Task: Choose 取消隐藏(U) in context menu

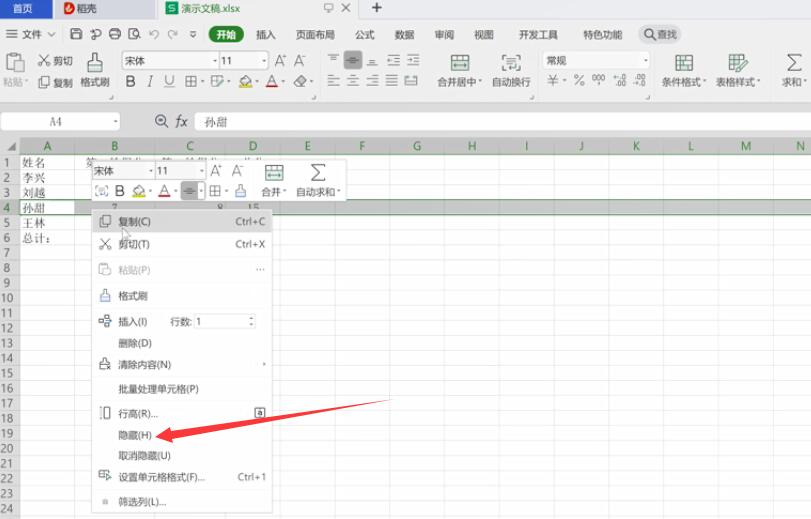Action: 182,455
